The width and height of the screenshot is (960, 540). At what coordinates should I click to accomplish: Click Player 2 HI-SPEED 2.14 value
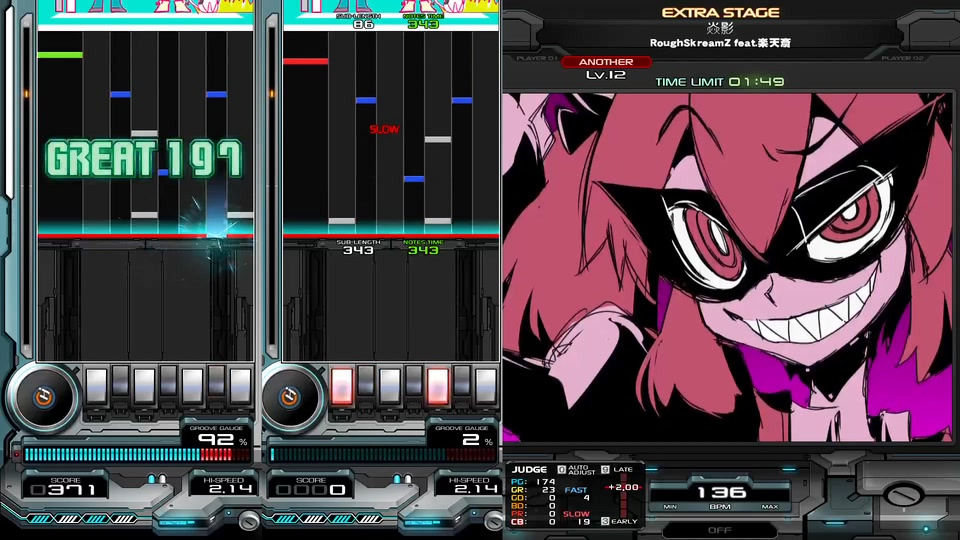[476, 489]
